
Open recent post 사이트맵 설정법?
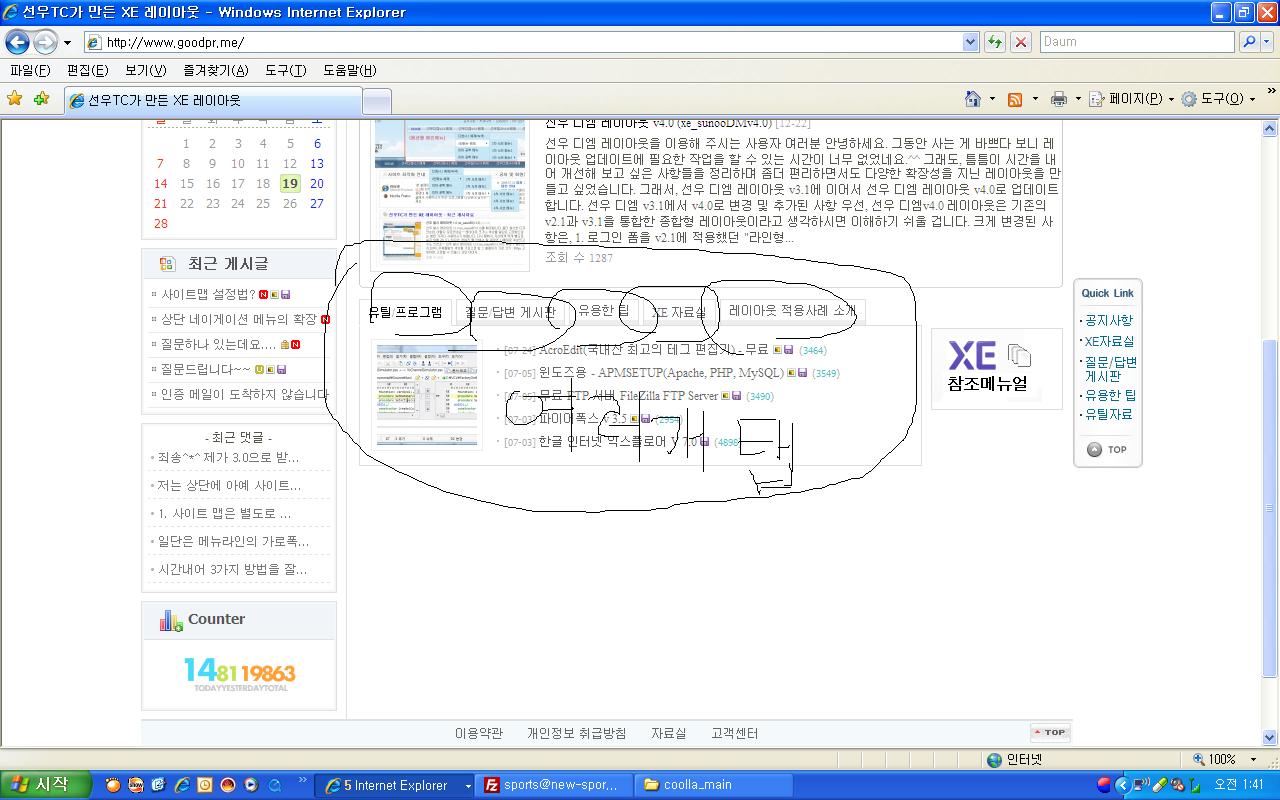click(208, 294)
